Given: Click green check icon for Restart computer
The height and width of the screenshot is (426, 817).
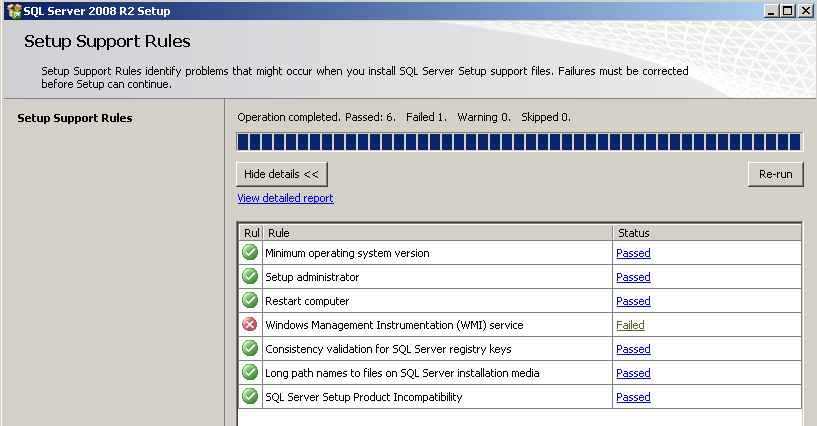Looking at the screenshot, I should click(250, 300).
